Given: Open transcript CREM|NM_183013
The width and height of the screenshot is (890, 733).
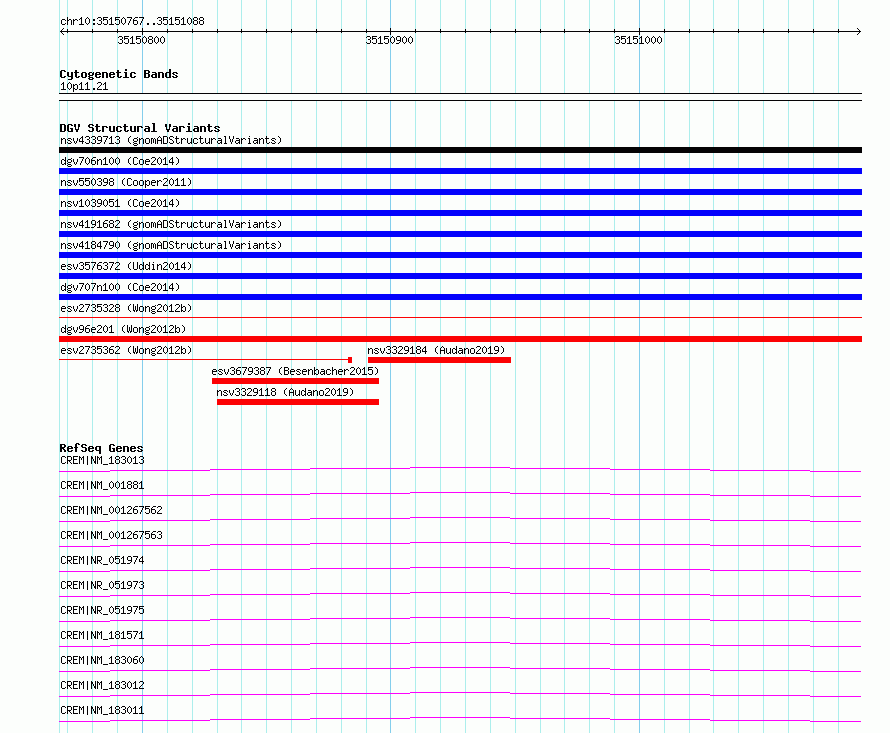Looking at the screenshot, I should pos(102,460).
